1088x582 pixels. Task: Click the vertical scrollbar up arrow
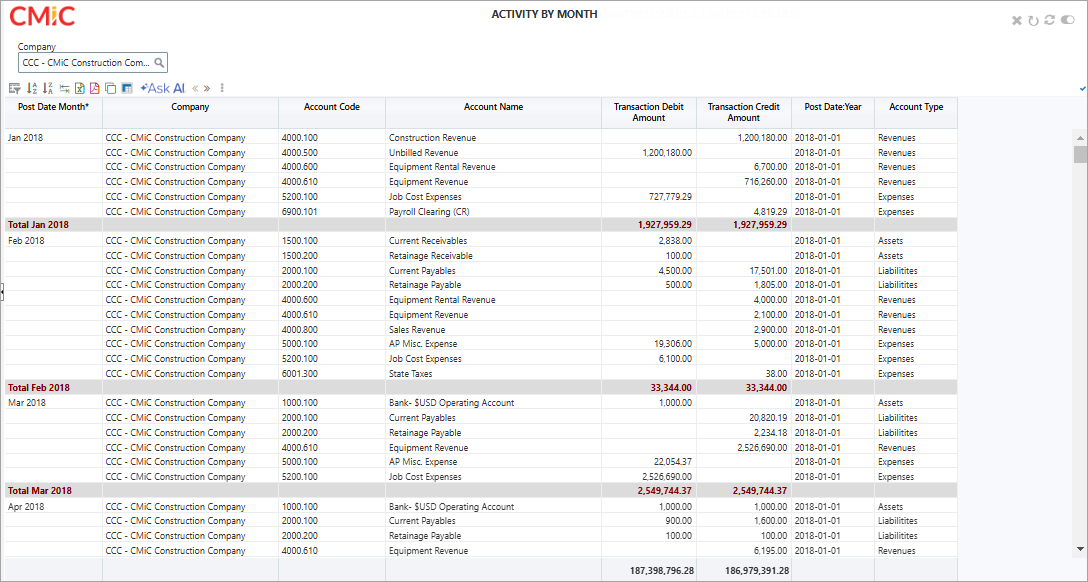point(1080,136)
